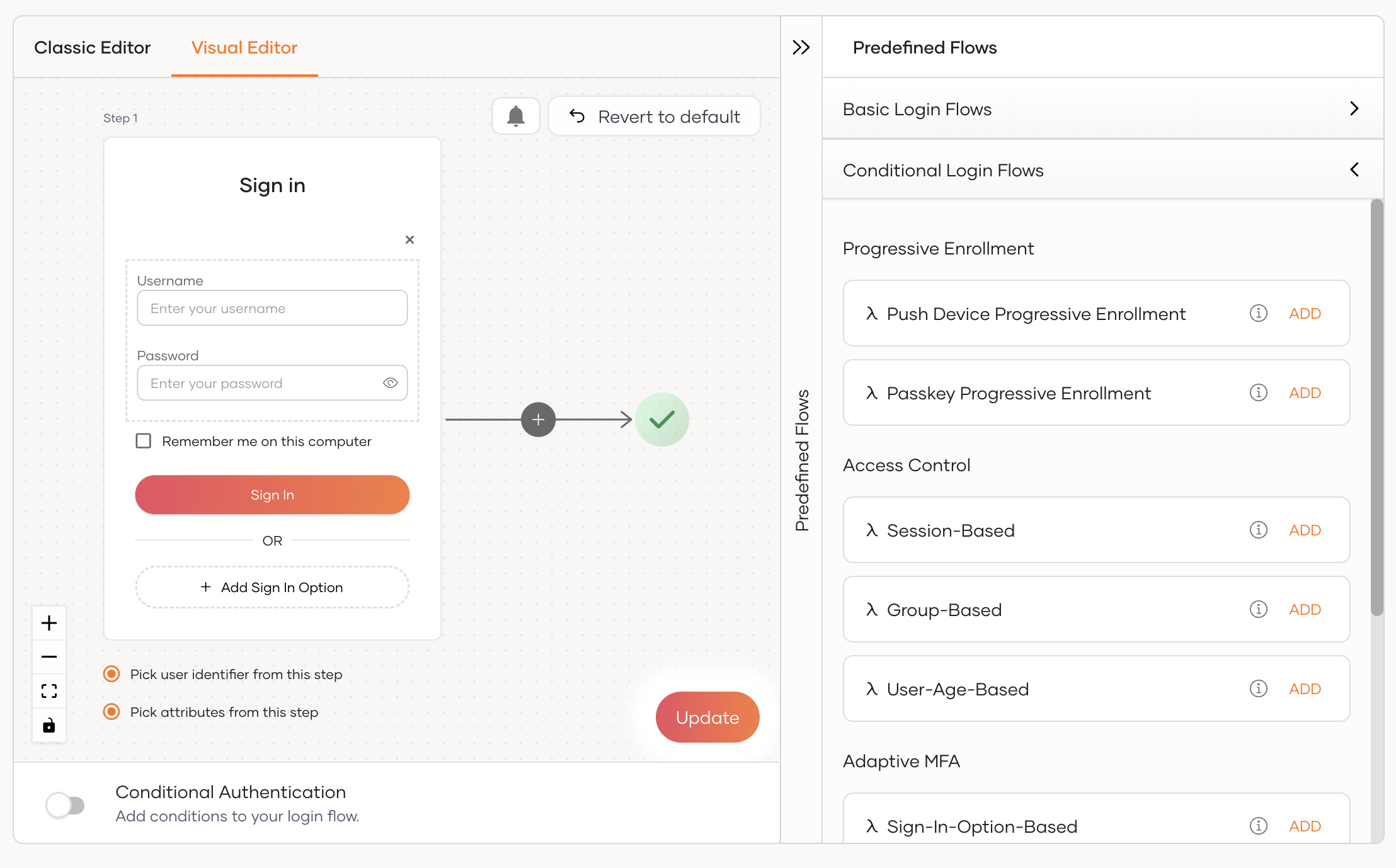Zoom in on the canvas
The height and width of the screenshot is (868, 1396).
tap(49, 623)
